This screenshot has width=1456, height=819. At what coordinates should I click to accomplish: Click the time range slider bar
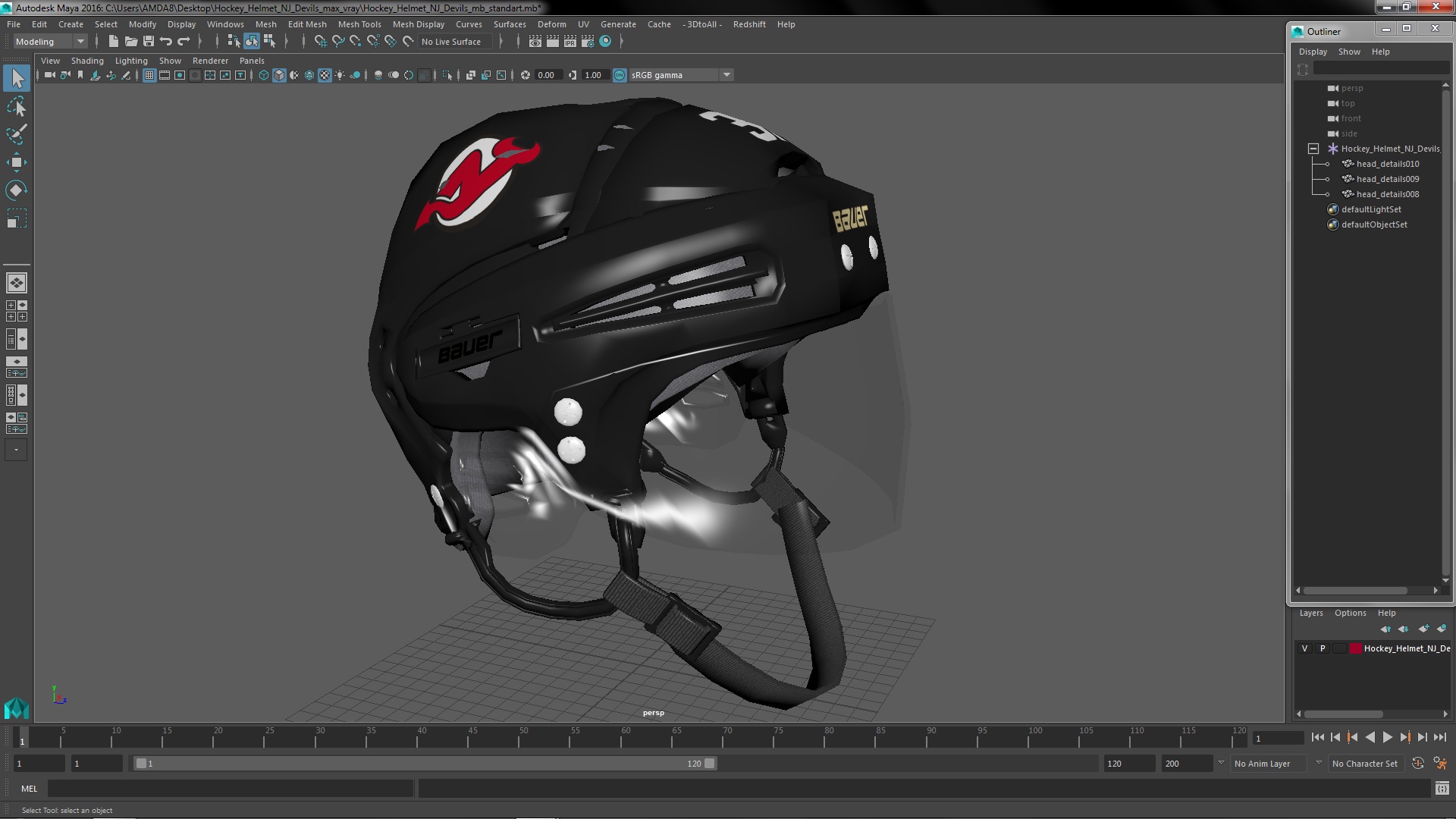click(x=425, y=764)
